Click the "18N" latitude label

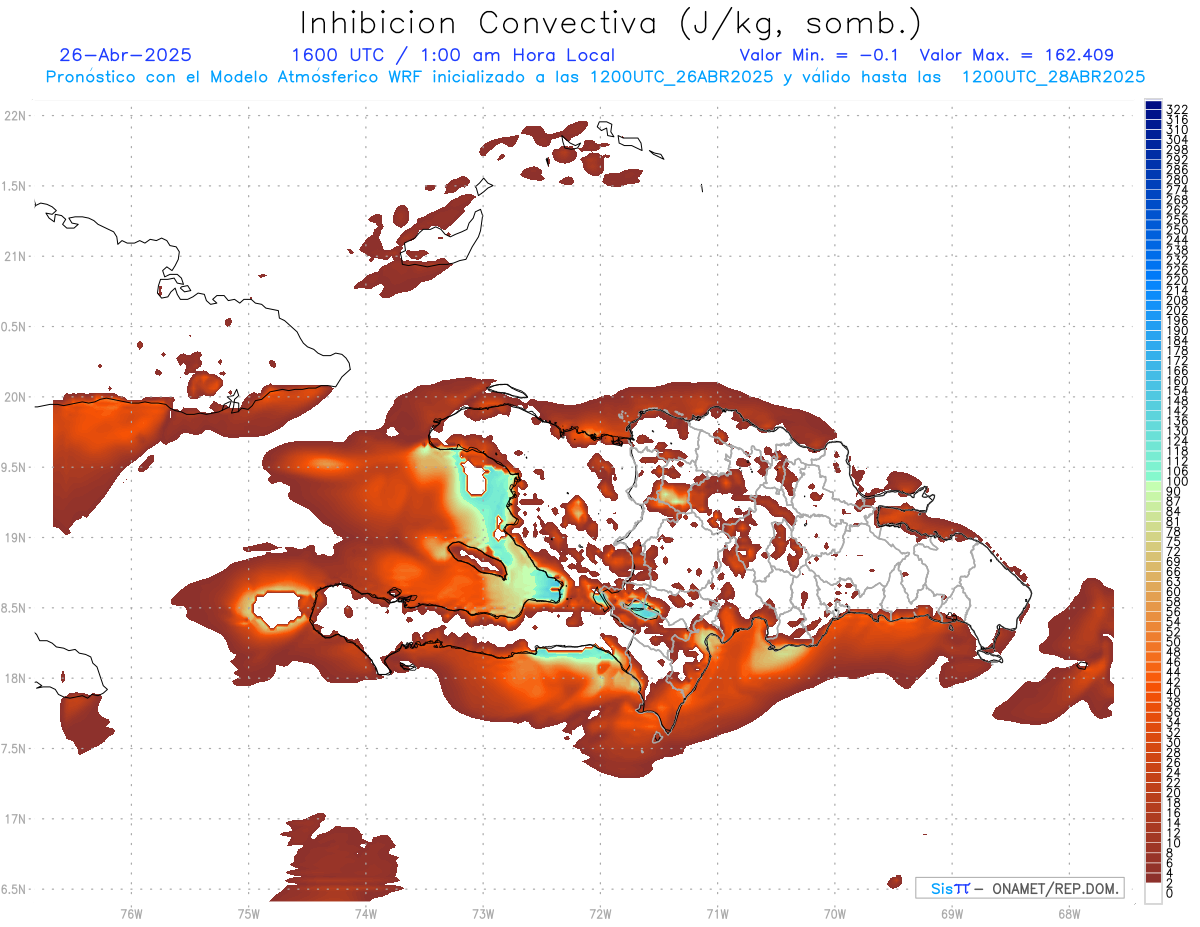coord(15,678)
